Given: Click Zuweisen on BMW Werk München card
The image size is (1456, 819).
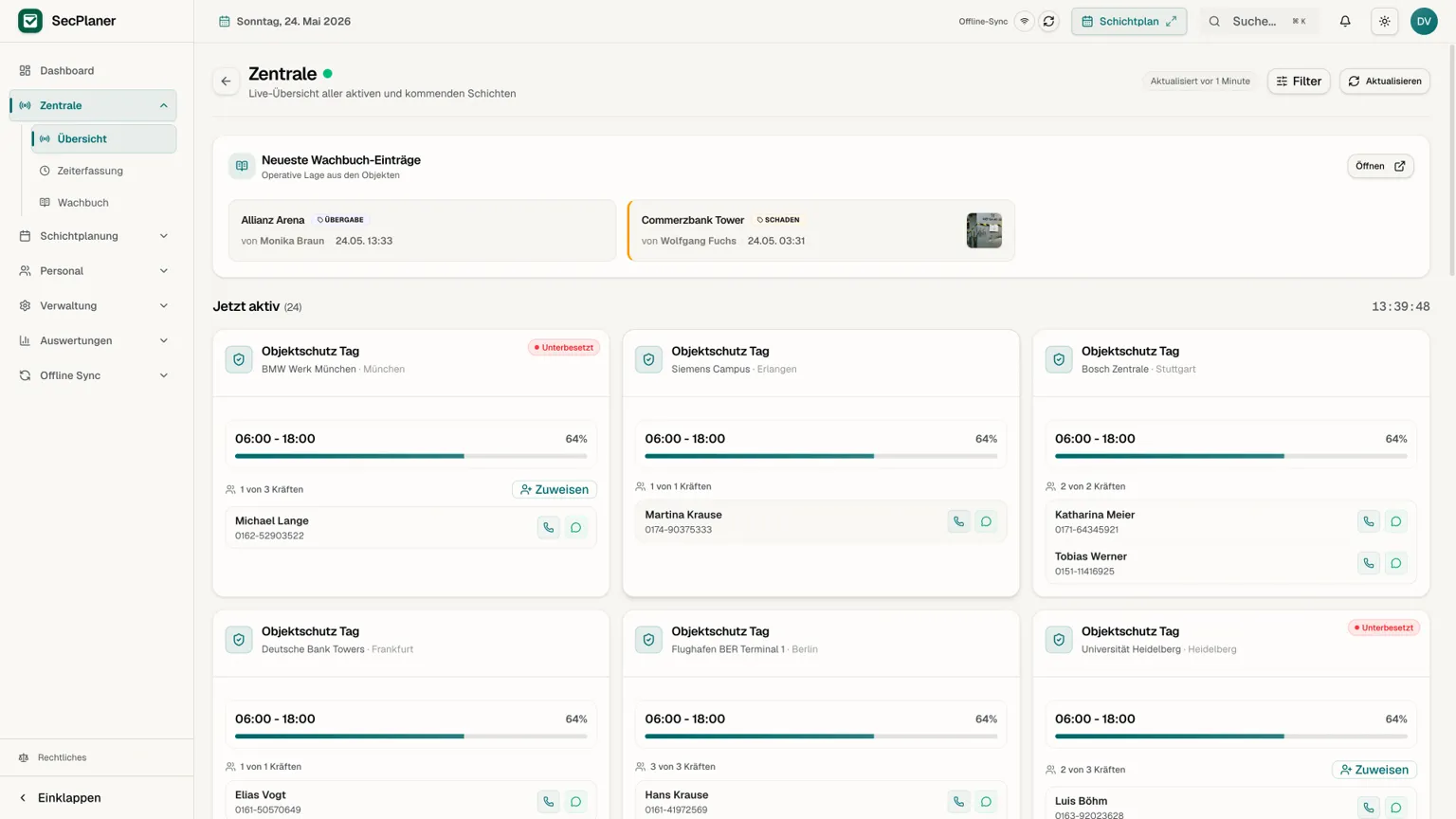Looking at the screenshot, I should point(555,489).
